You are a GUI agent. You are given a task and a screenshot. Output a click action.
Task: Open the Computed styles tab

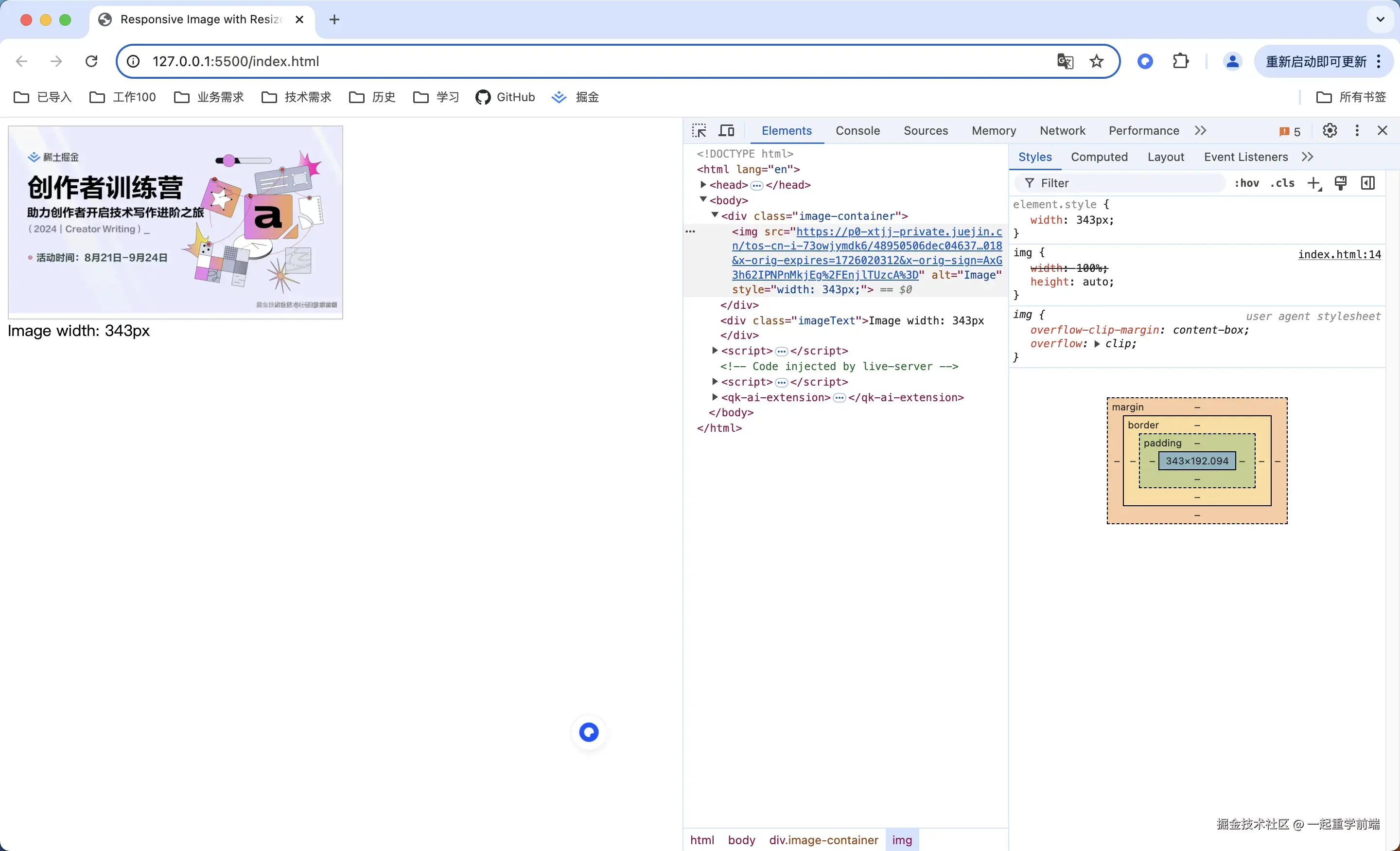[x=1099, y=157]
